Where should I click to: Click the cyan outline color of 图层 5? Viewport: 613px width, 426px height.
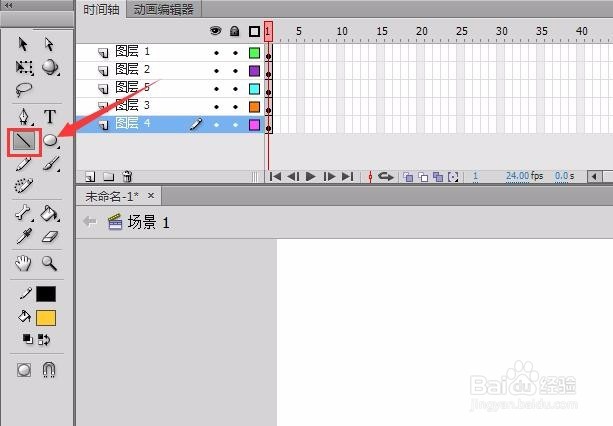[x=255, y=89]
